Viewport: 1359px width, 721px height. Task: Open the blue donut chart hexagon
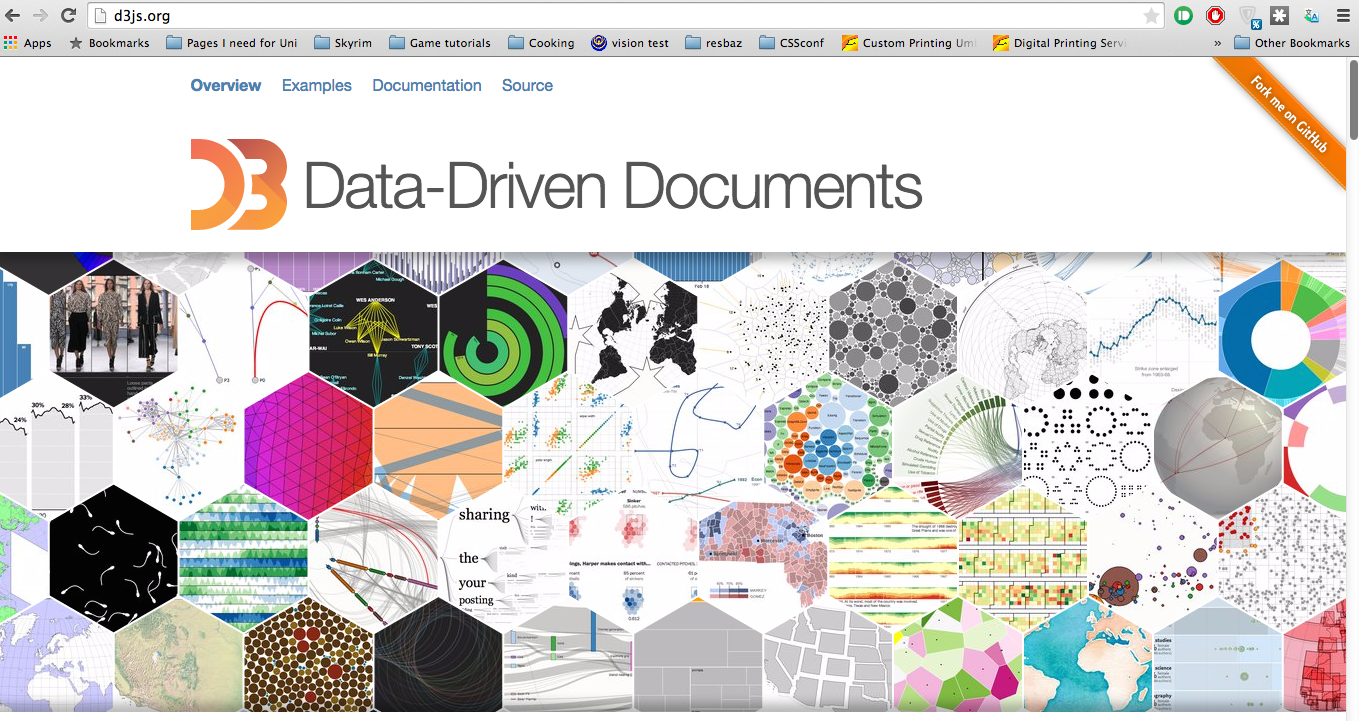(1283, 331)
